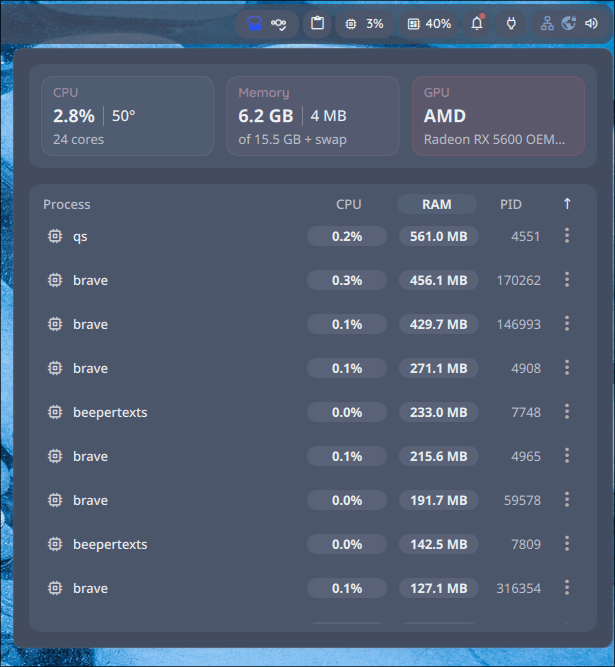Screen dimensions: 615x667
Task: Open options menu for beepertexts PID 7809
Action: [567, 544]
